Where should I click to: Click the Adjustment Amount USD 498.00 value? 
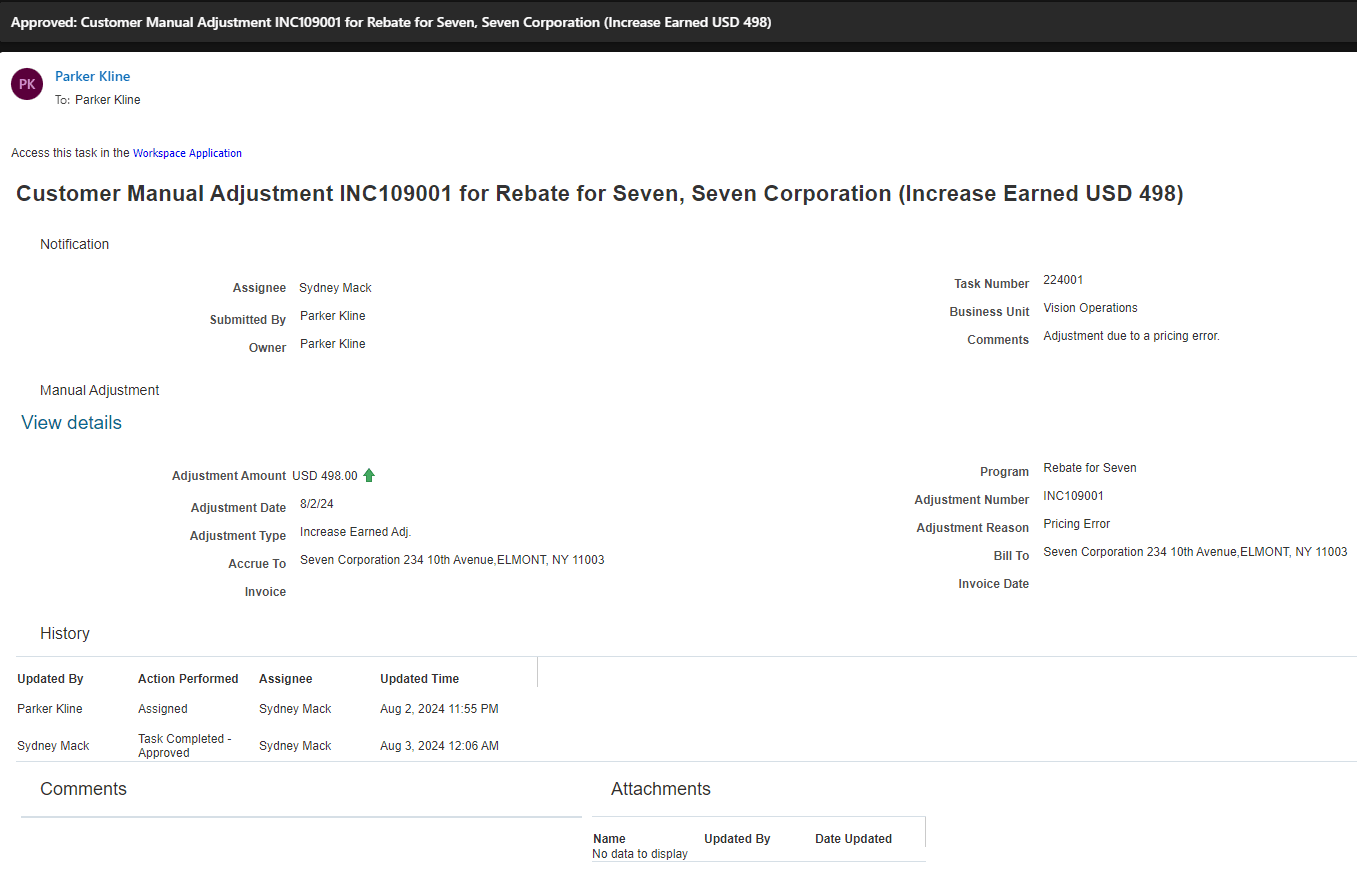(325, 476)
